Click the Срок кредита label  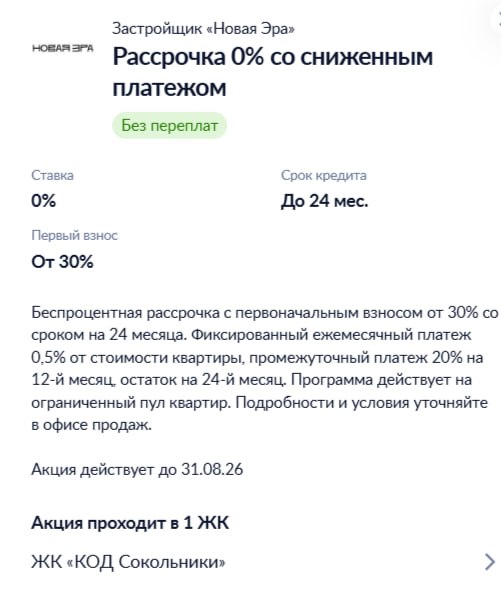pyautogui.click(x=324, y=175)
